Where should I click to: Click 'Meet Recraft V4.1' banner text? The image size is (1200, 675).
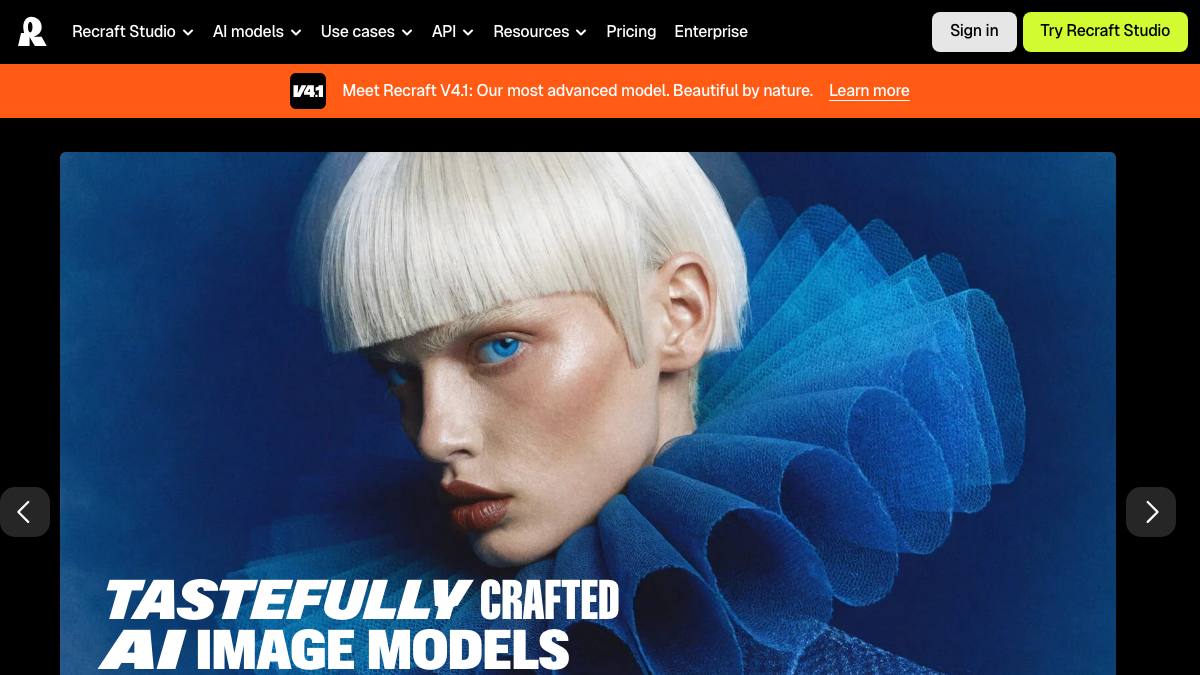(577, 91)
